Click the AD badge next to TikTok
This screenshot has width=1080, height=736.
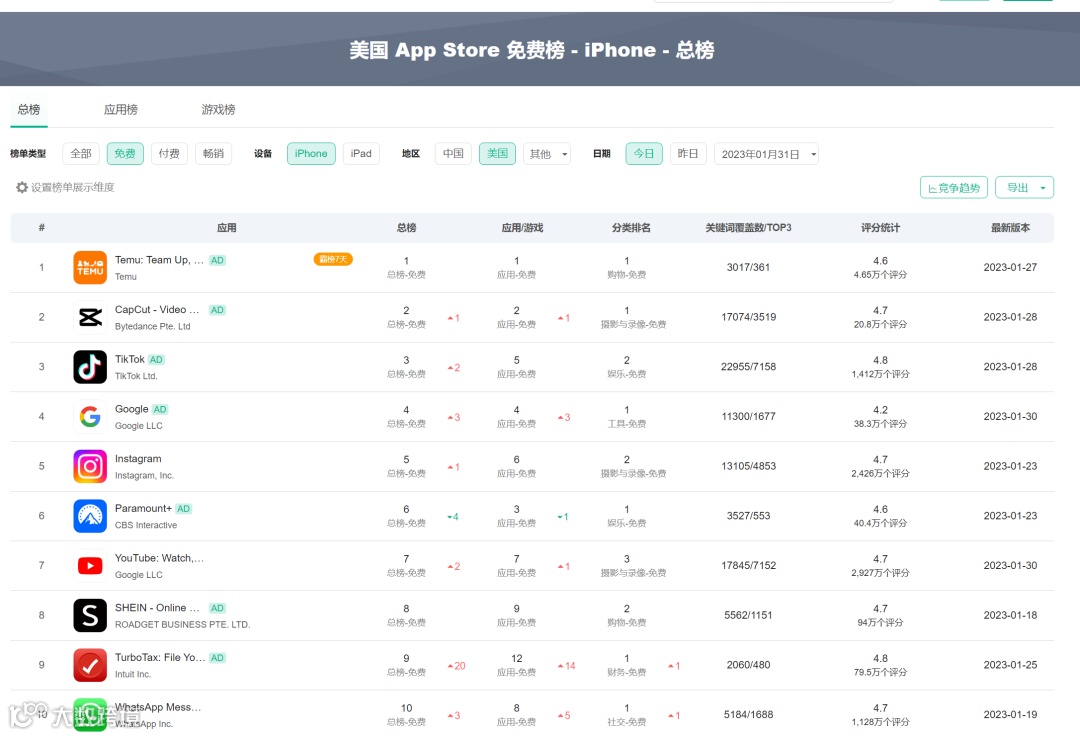tap(156, 359)
